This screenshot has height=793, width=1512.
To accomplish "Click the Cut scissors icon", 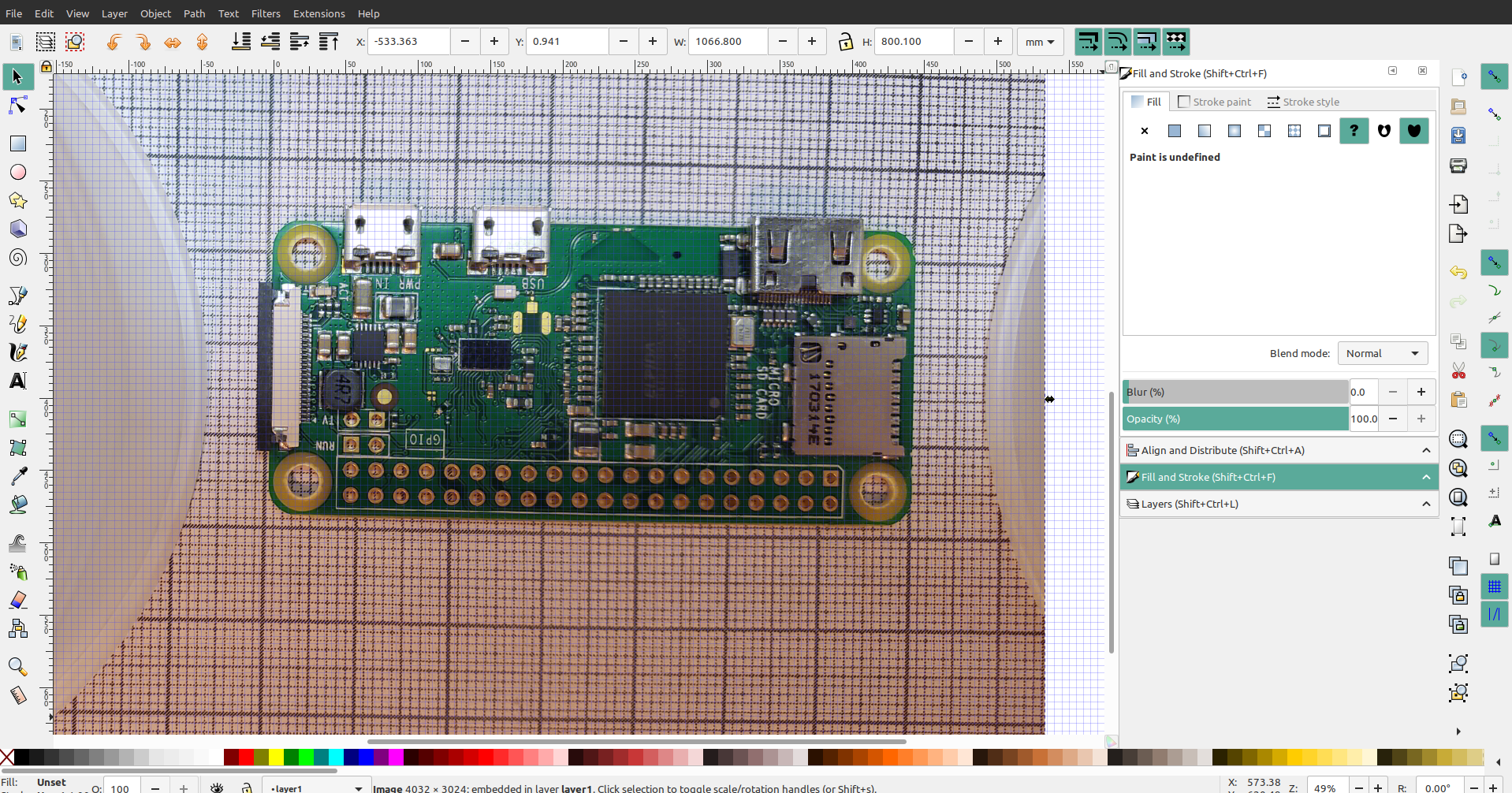I will (x=1458, y=370).
